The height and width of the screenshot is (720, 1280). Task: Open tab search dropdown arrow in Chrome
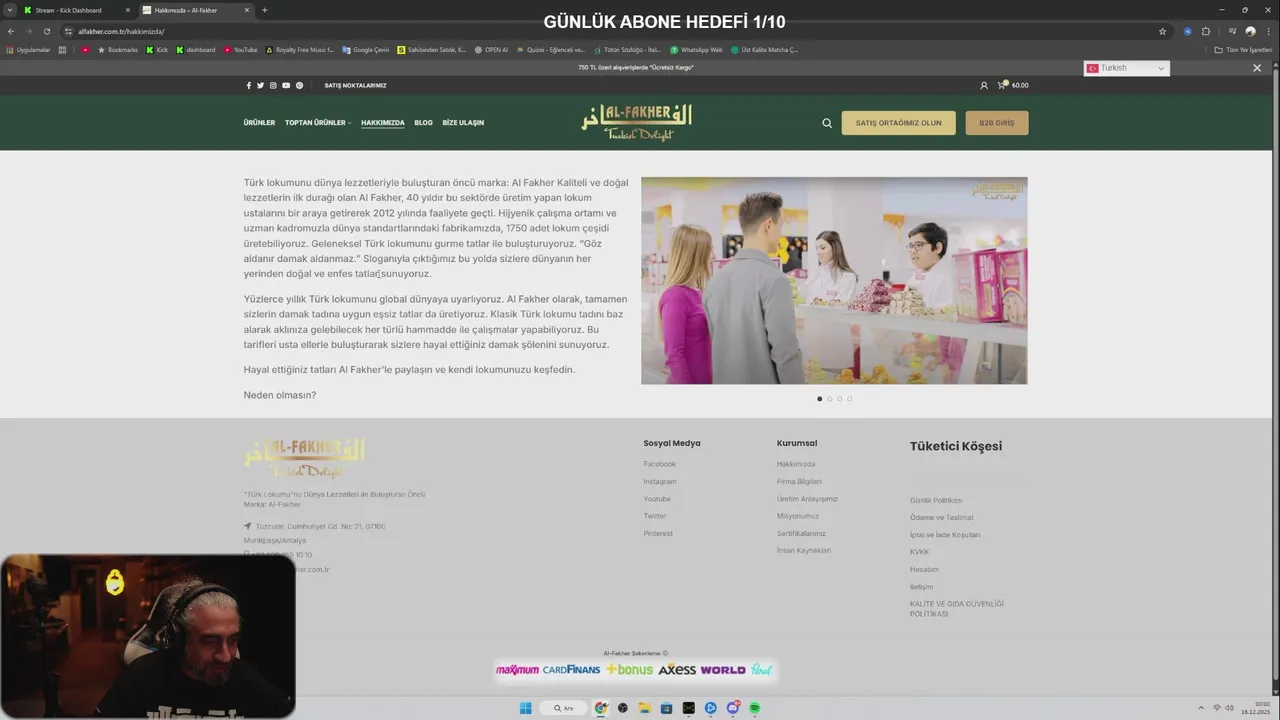coord(10,10)
